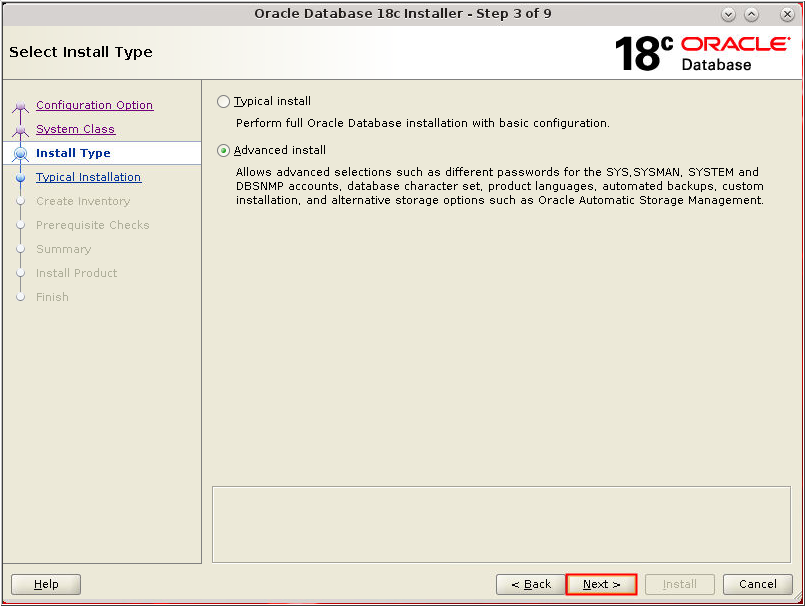Click the Typical Installation step indicator icon
The image size is (805, 606).
click(20, 177)
